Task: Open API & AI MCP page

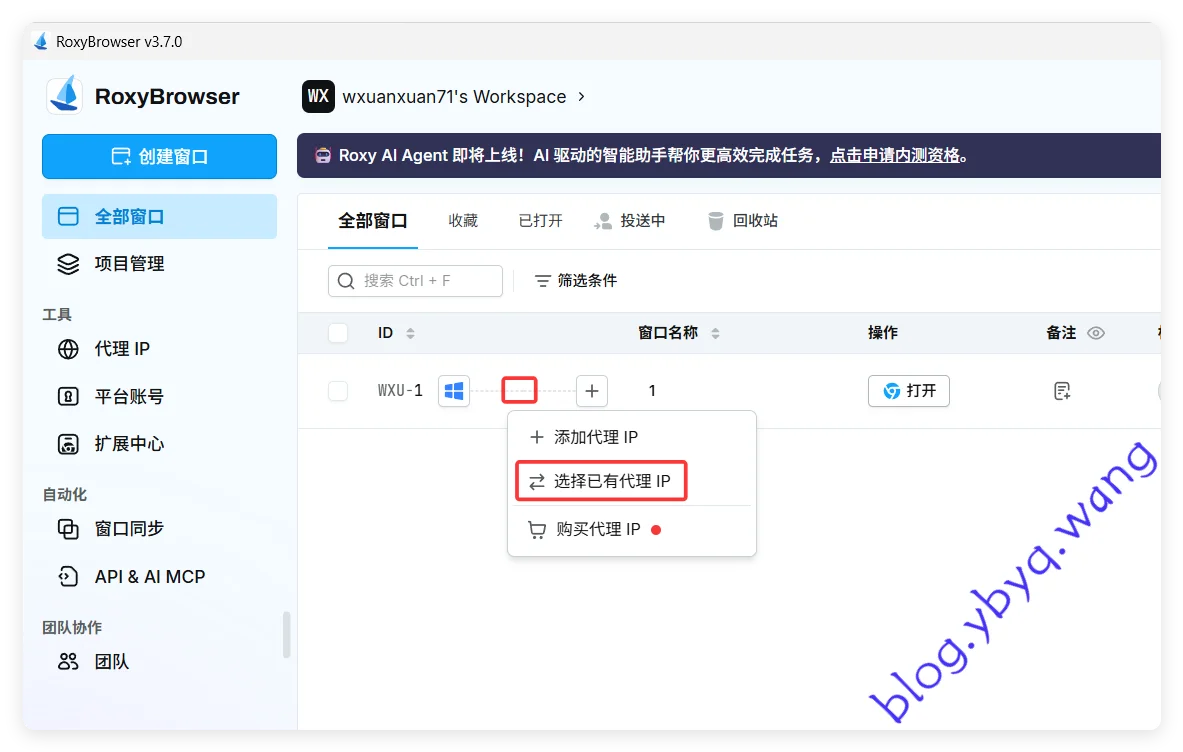Action: tap(149, 577)
